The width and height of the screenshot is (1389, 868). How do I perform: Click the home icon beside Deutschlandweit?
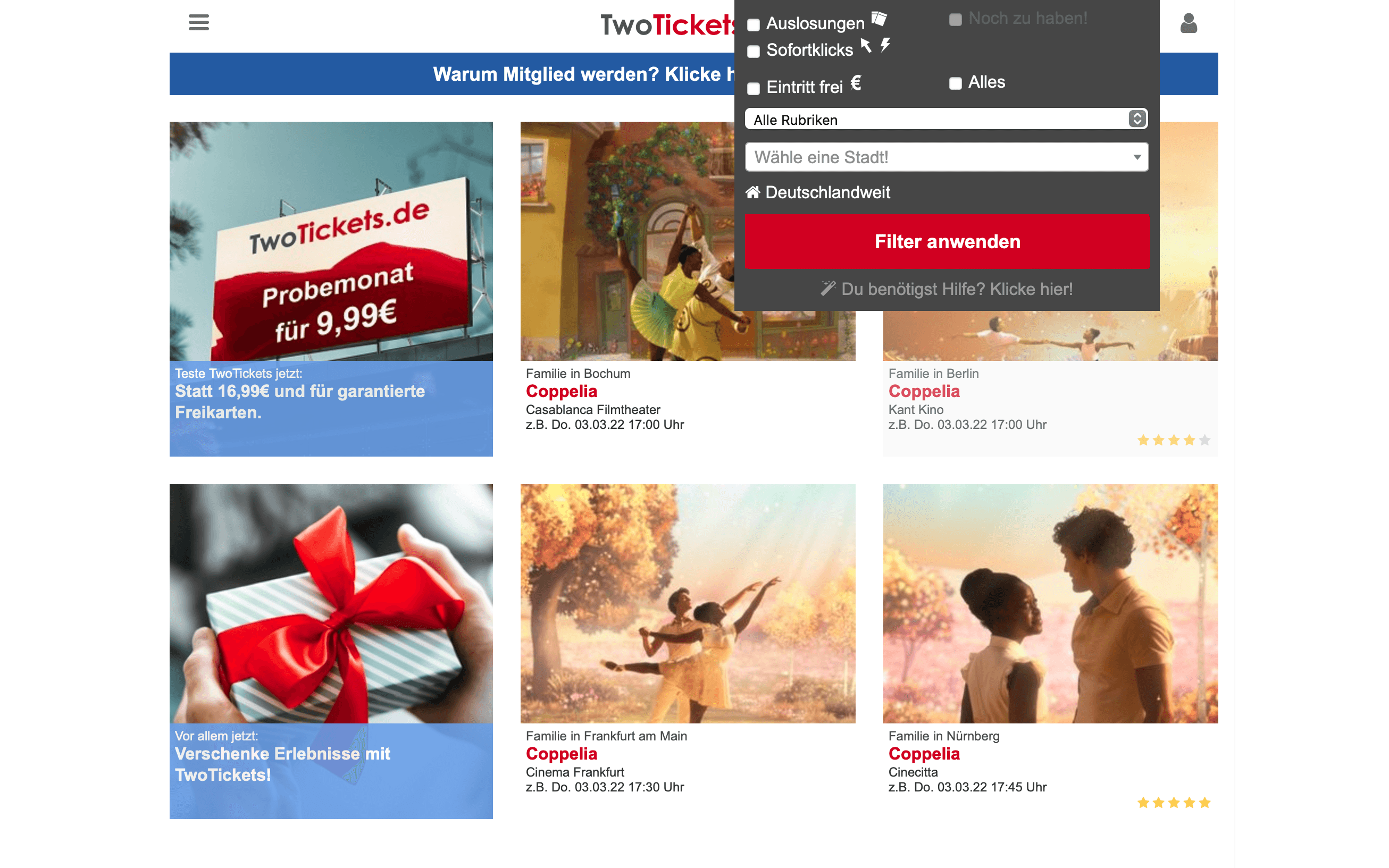point(752,192)
